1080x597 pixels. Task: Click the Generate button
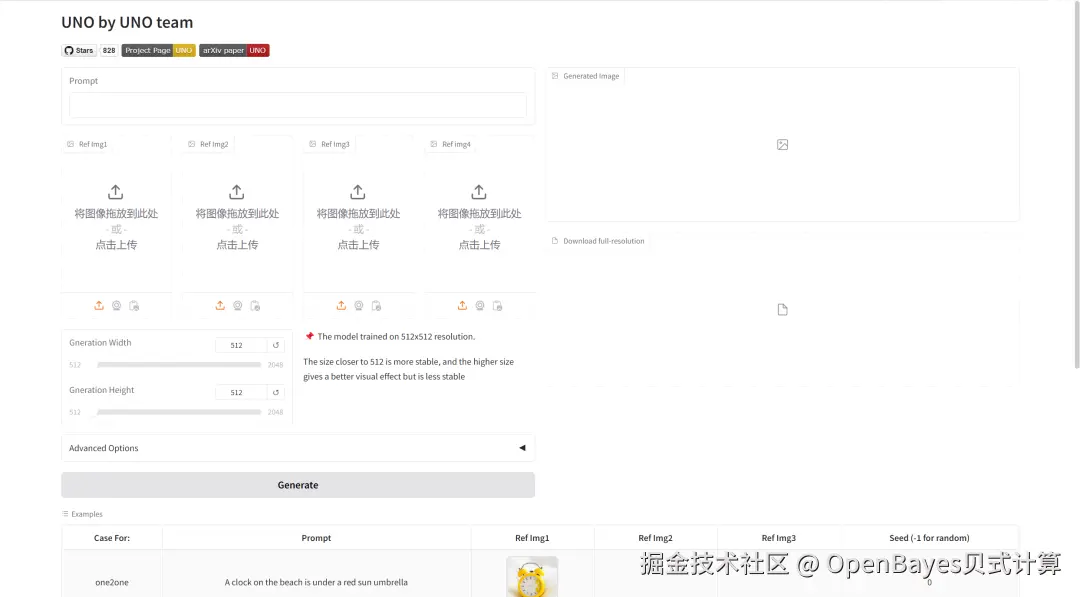click(x=298, y=485)
